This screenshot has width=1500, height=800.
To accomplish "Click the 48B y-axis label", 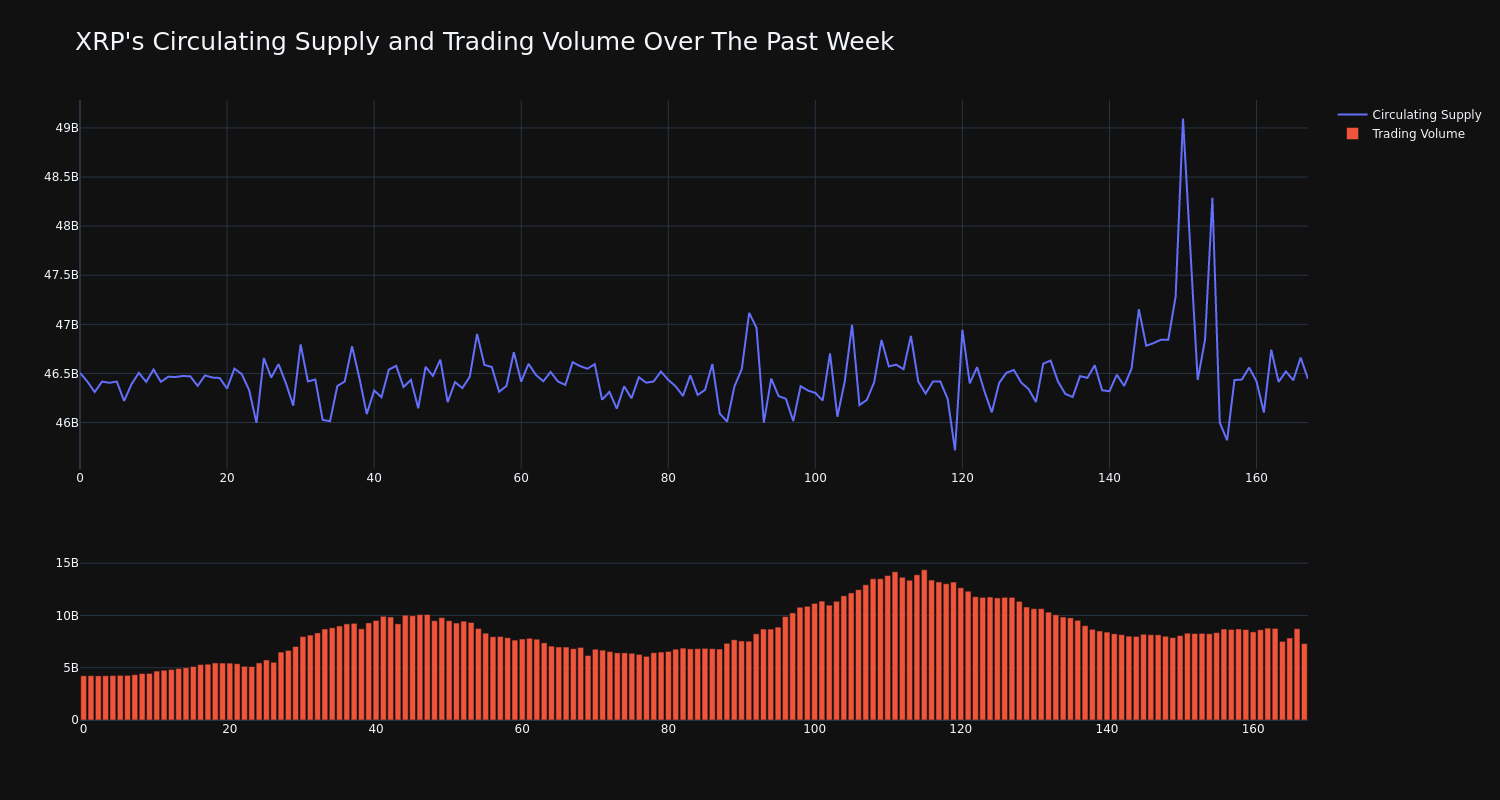I will point(67,226).
